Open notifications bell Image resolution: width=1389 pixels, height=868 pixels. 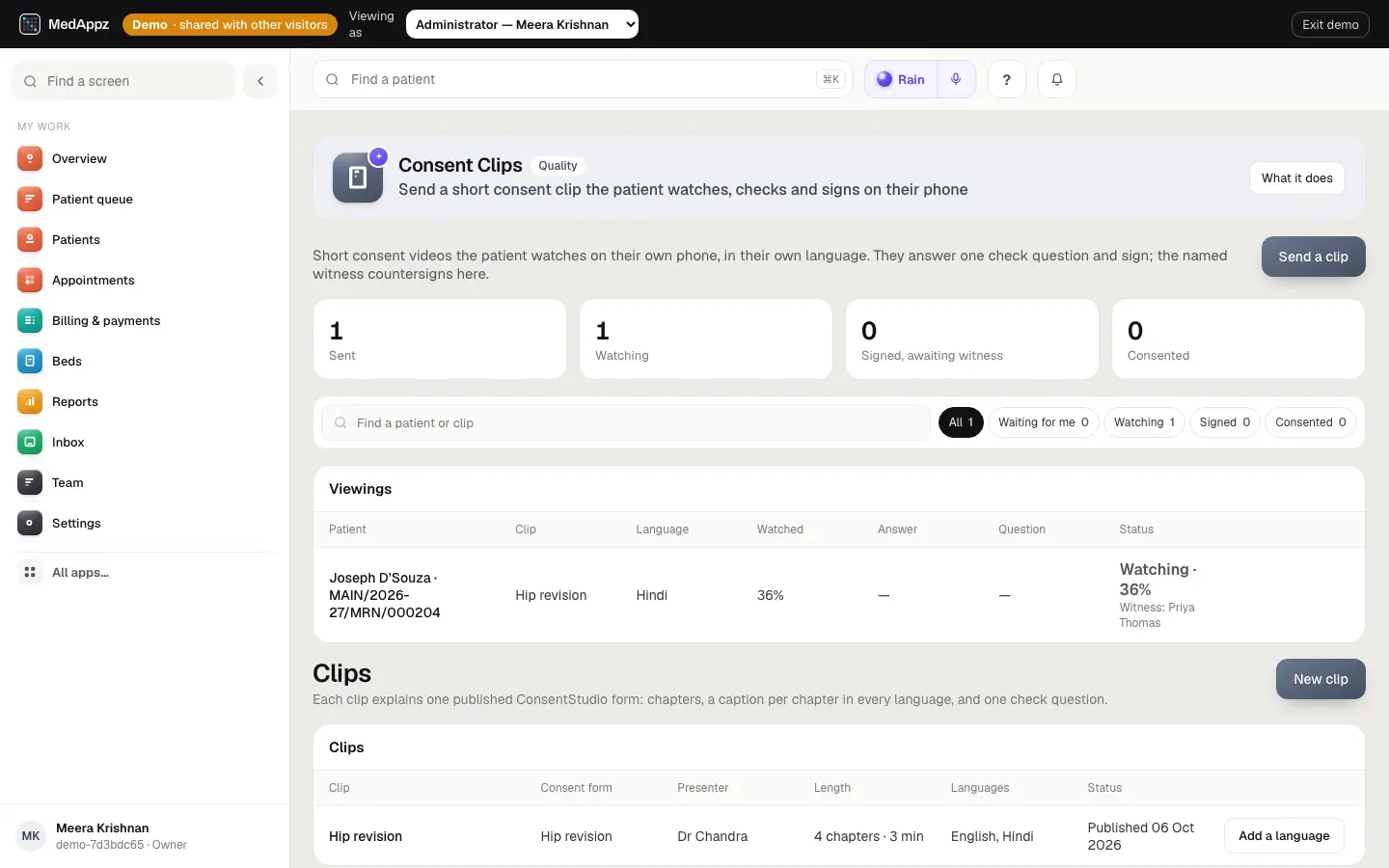pyautogui.click(x=1057, y=79)
